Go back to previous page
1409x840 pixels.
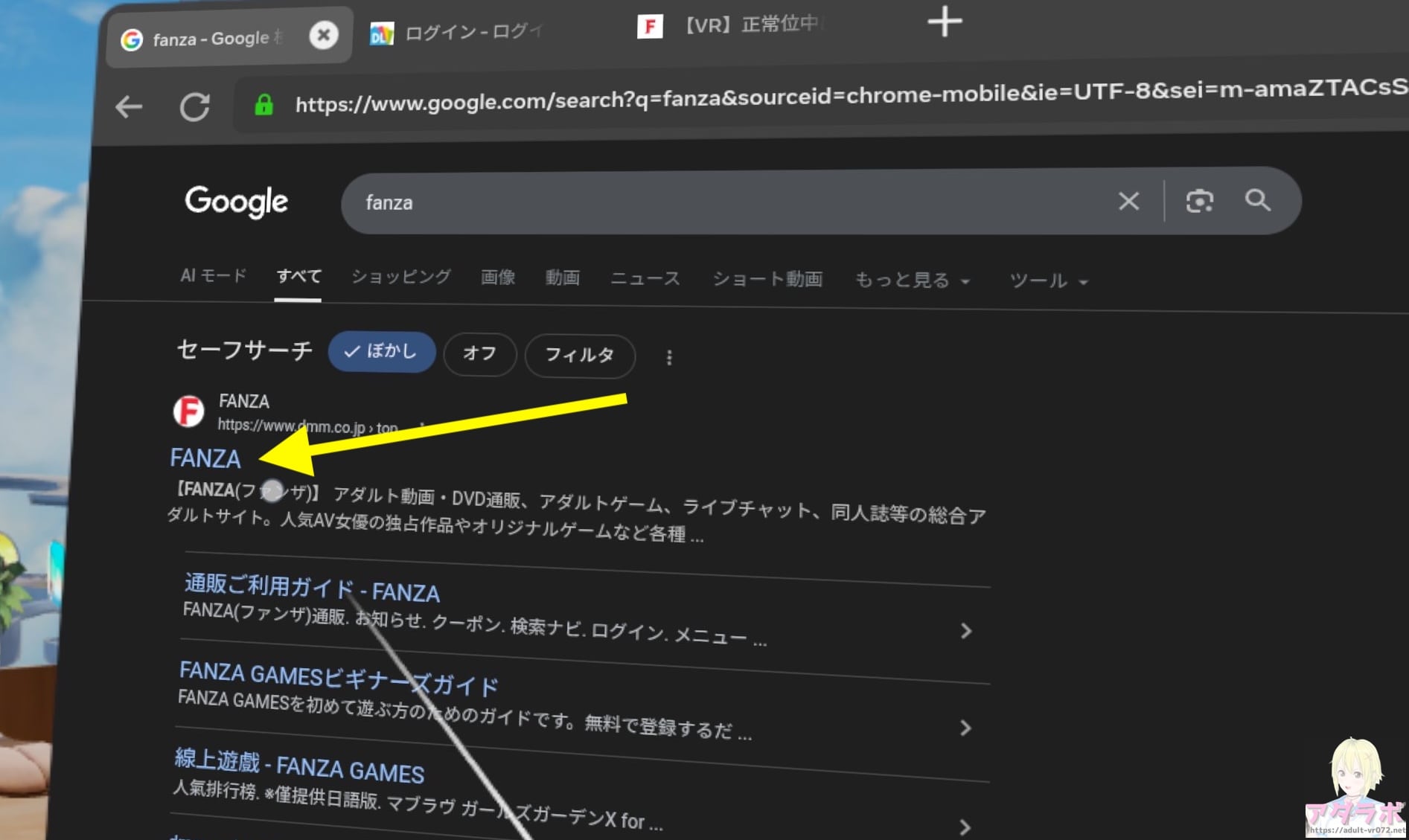(129, 107)
